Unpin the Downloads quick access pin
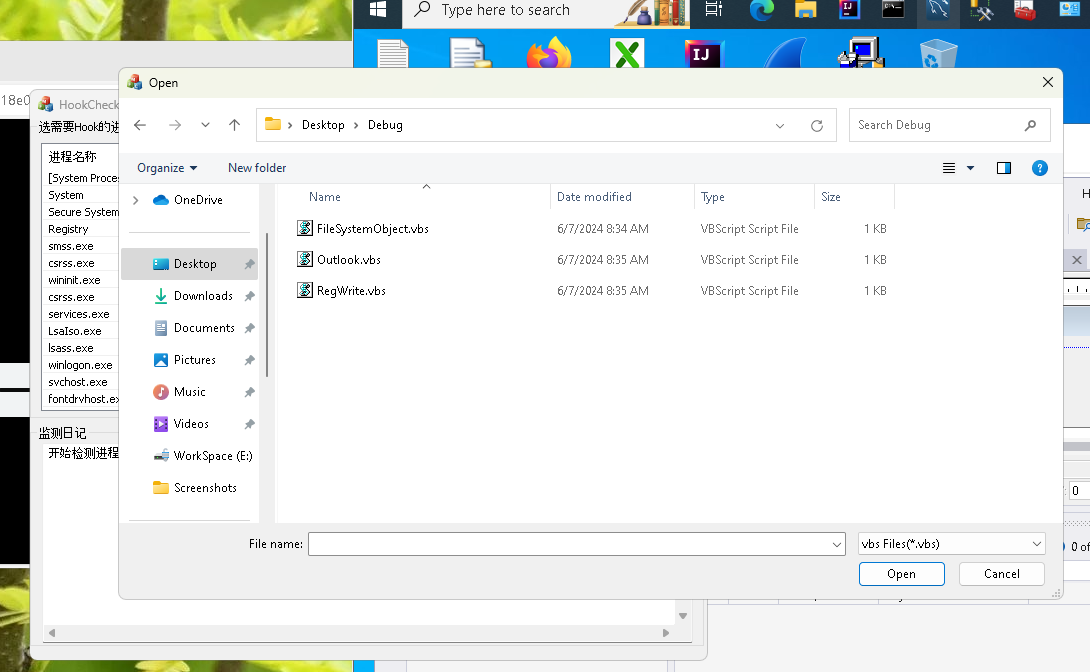Viewport: 1090px width, 672px height. (250, 296)
